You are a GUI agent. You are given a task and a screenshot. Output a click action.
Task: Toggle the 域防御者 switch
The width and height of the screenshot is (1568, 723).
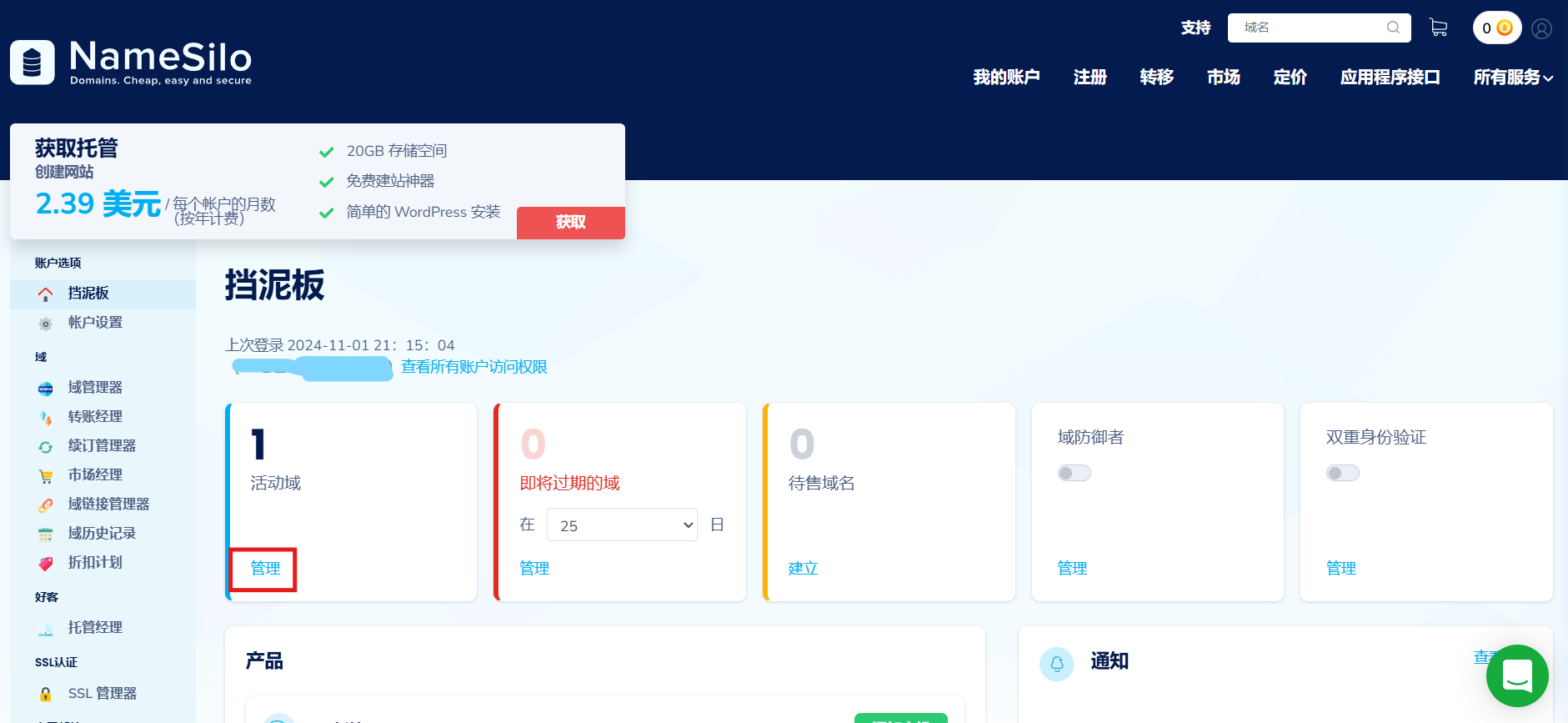[1074, 473]
